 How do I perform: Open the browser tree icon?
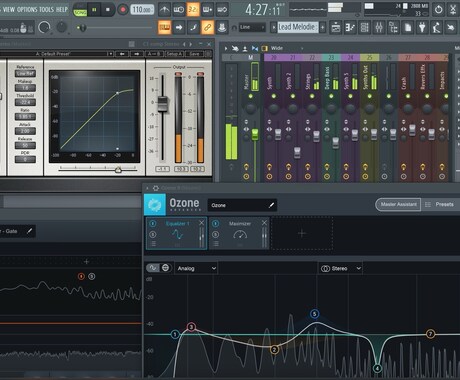(x=393, y=28)
